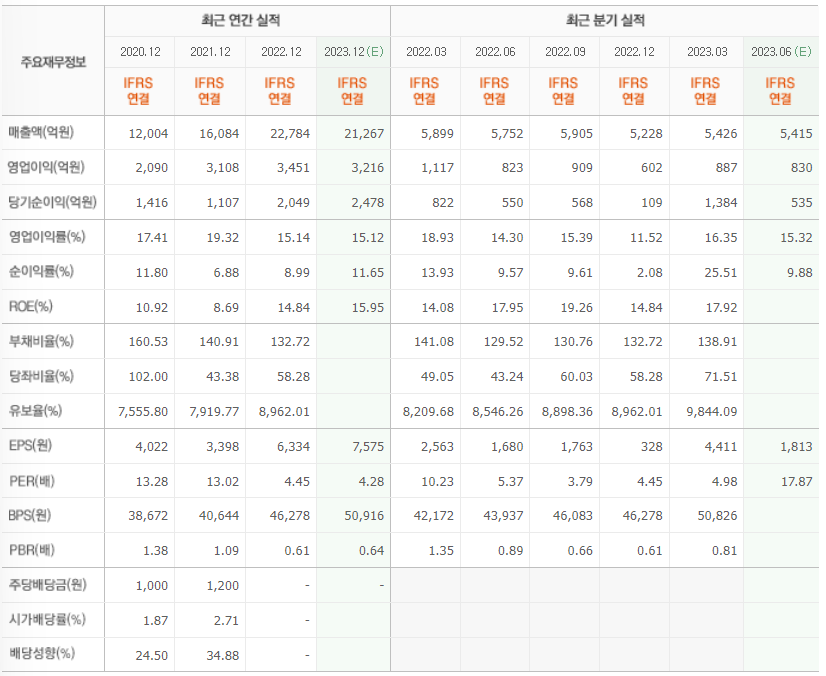The image size is (826, 676).
Task: Select the 유보율(%) row label
Action: coord(35,410)
